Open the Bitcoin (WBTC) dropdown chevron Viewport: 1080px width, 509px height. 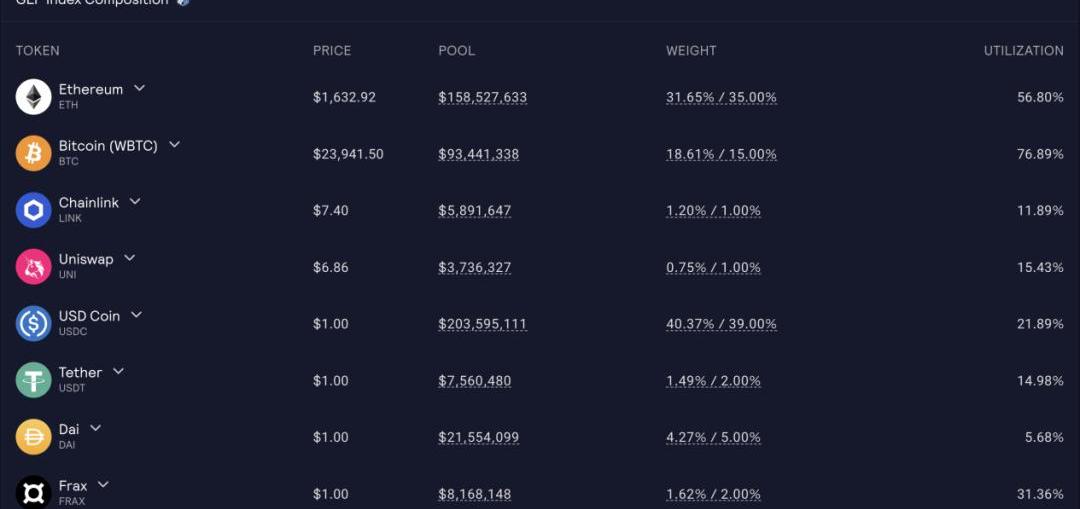(174, 145)
